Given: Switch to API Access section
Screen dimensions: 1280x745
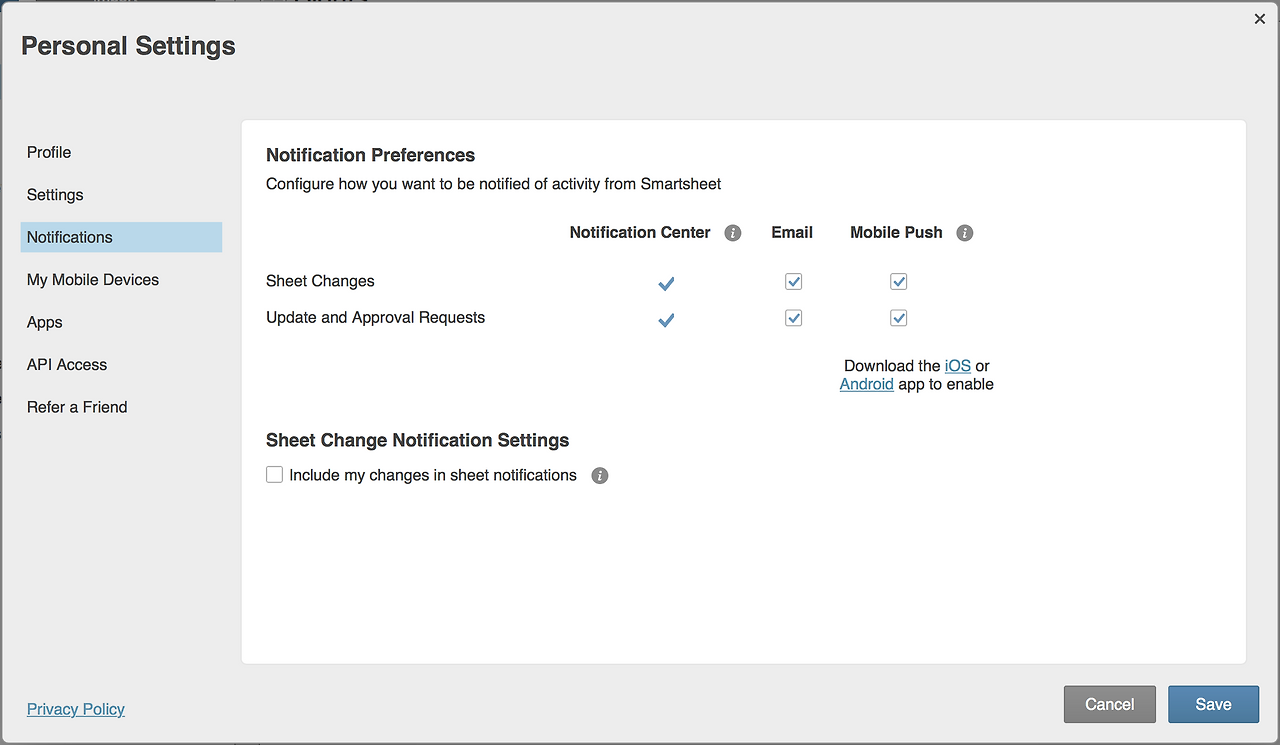Looking at the screenshot, I should 67,365.
